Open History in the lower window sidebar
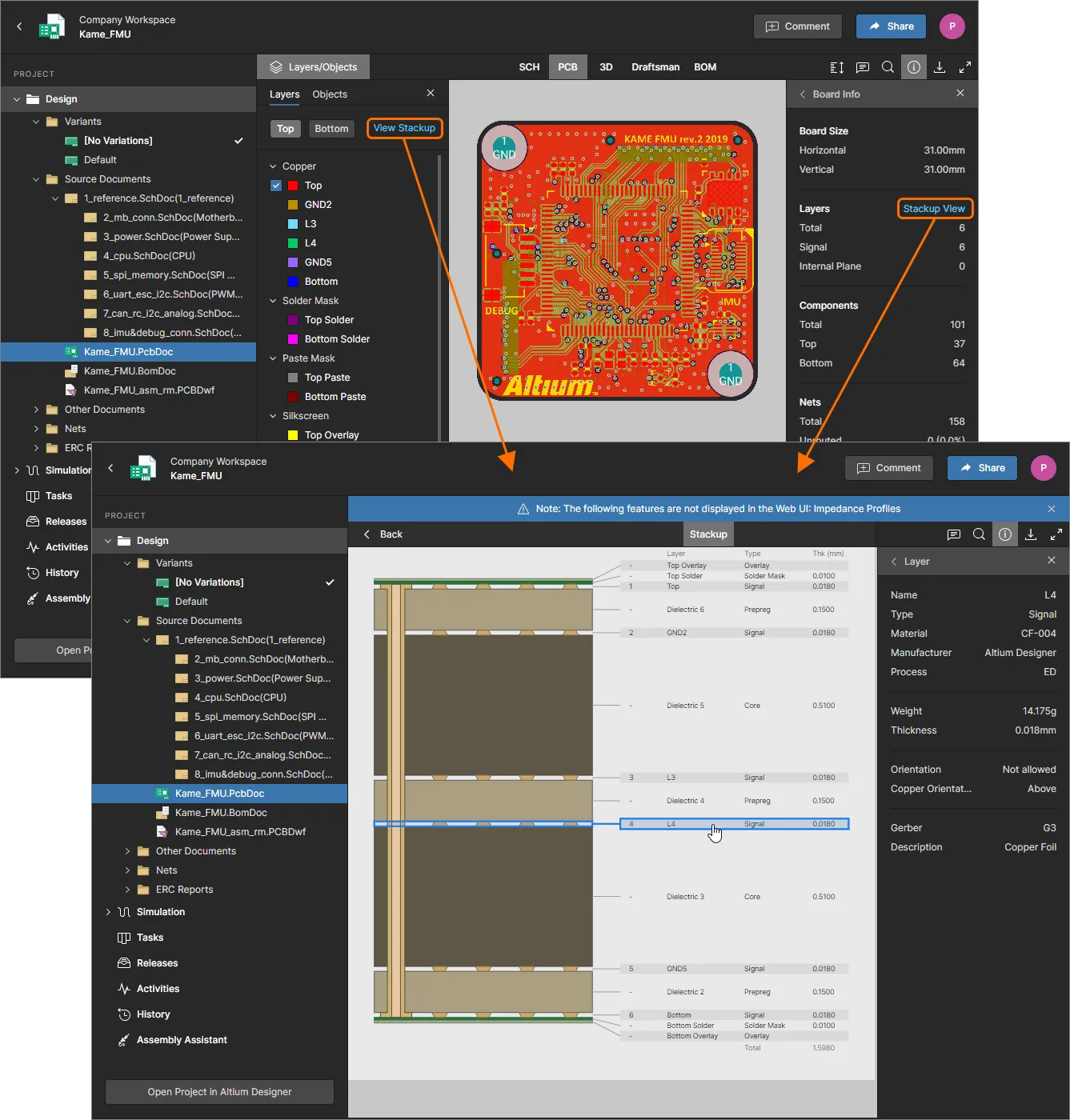 point(153,1014)
